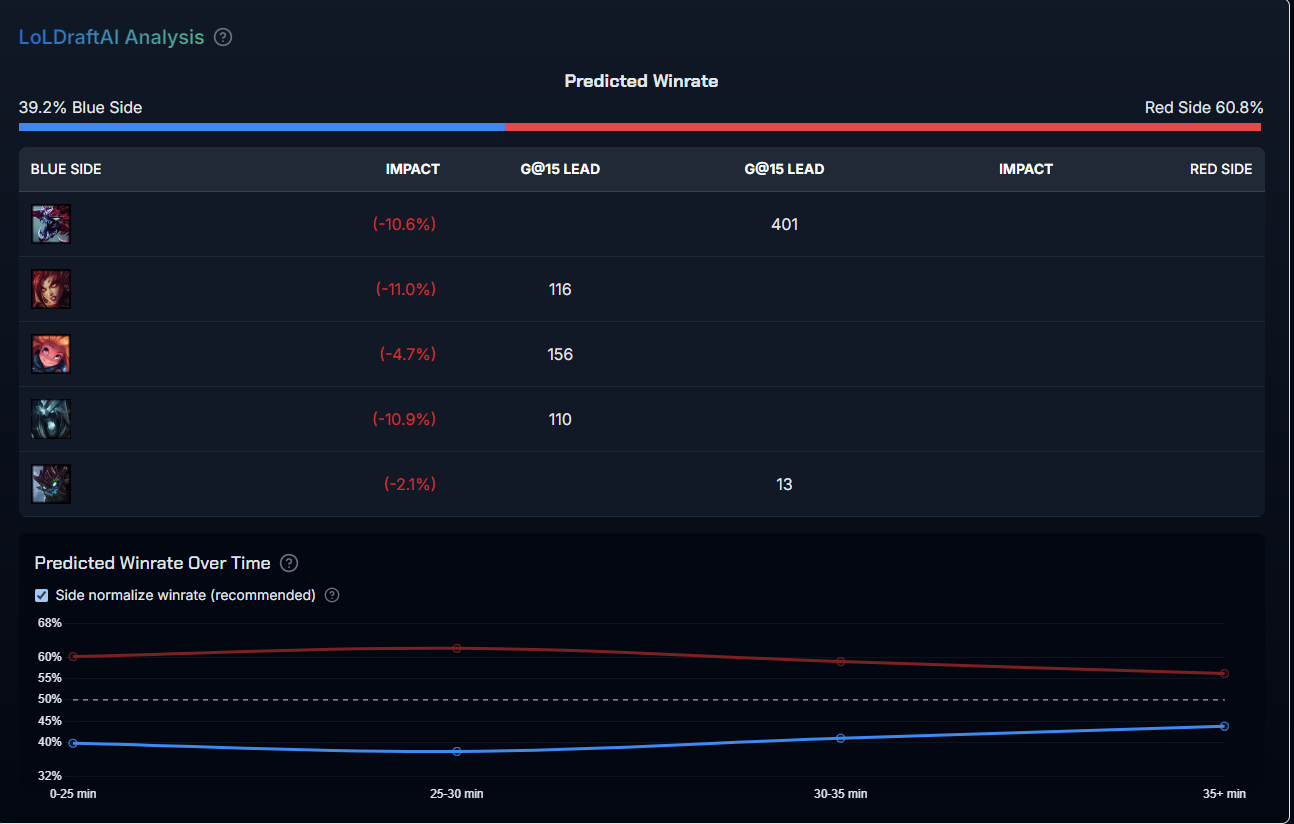This screenshot has width=1294, height=824.
Task: Click the champion portrait with -4.7% impact
Action: pos(51,354)
